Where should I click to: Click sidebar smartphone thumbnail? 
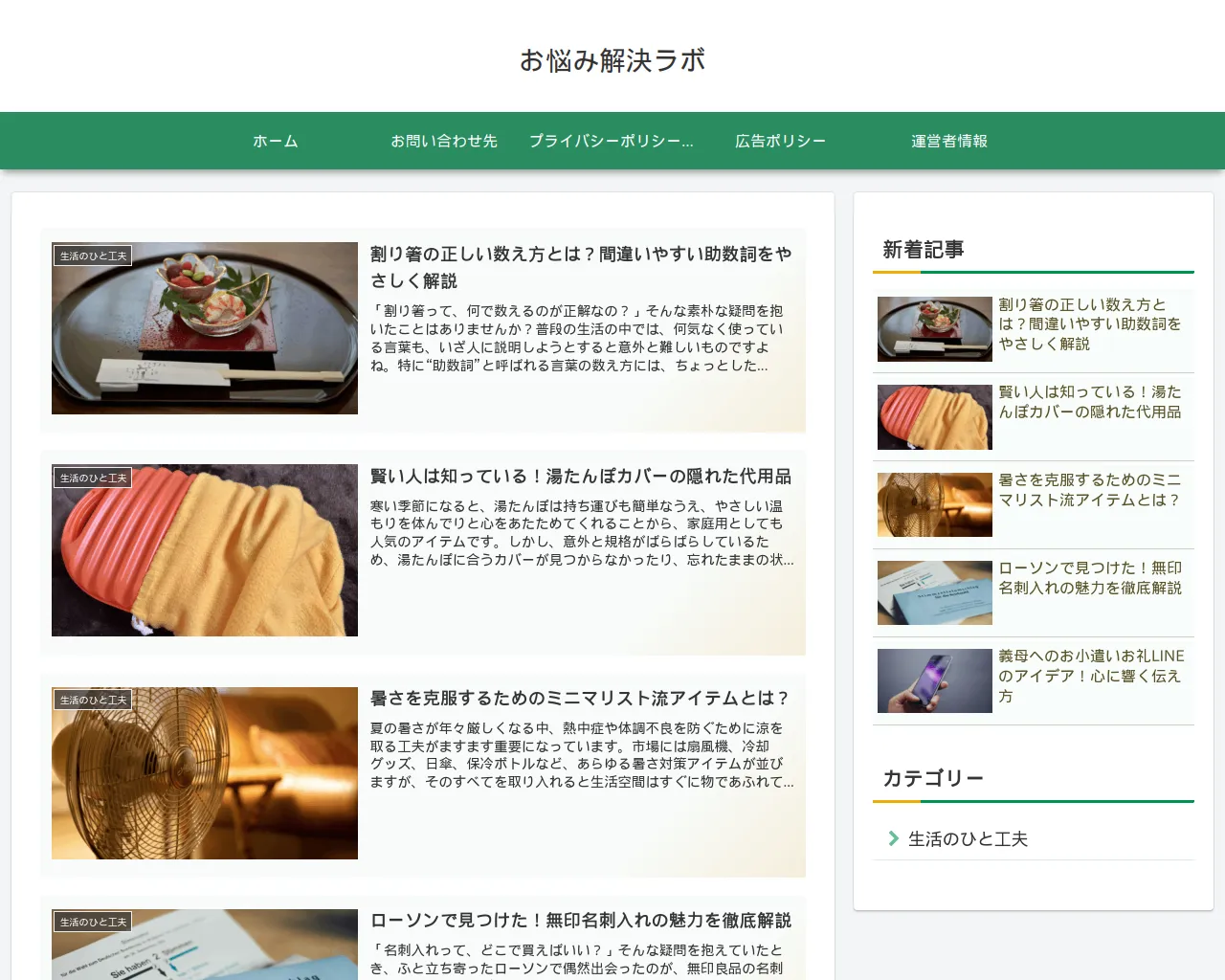pyautogui.click(x=935, y=681)
